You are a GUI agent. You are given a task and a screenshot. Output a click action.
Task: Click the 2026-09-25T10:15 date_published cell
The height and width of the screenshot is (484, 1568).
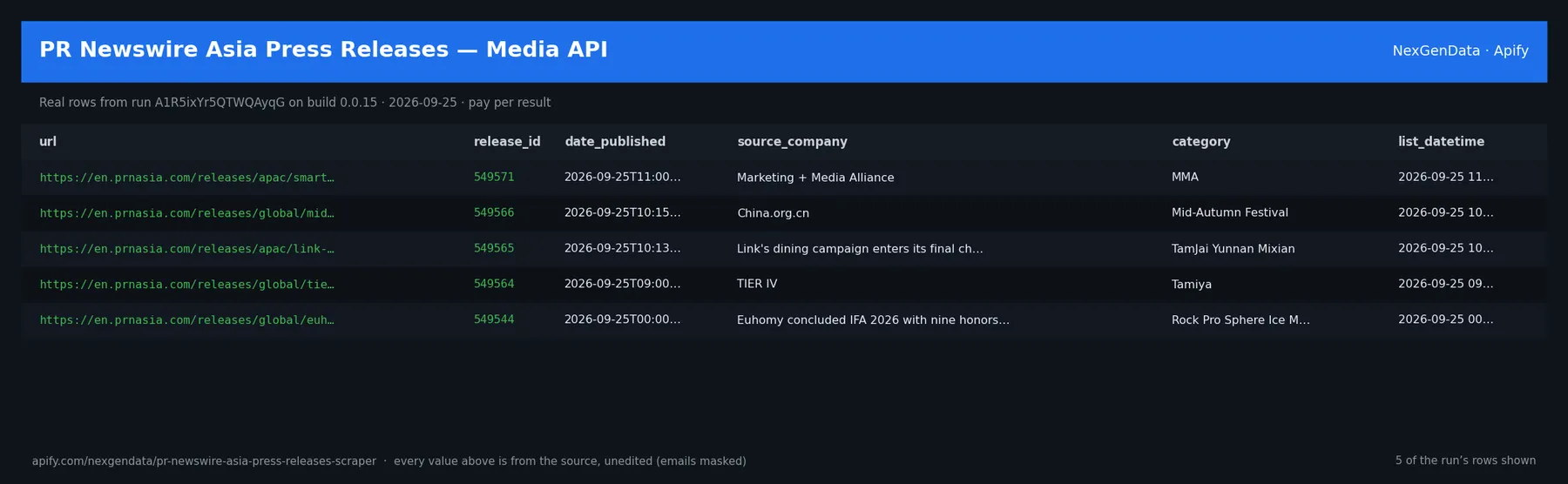click(x=623, y=212)
